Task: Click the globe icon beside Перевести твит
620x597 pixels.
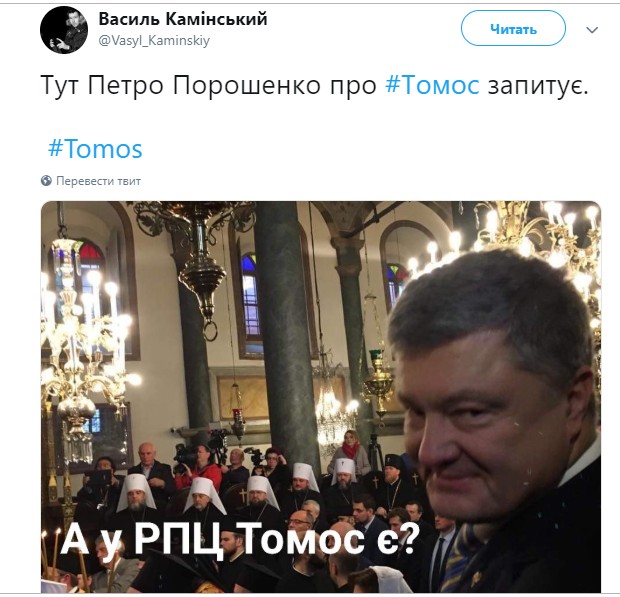Action: [x=46, y=181]
